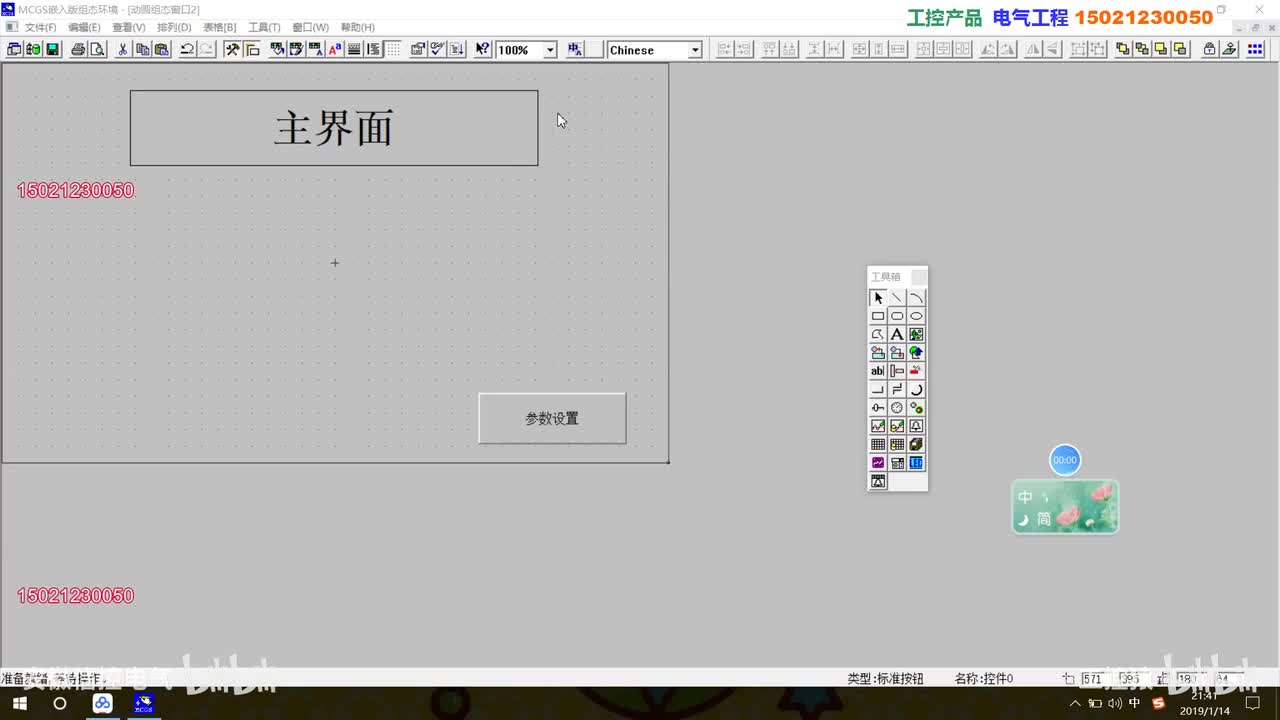Open the 查看(V) menu
The width and height of the screenshot is (1280, 720).
pyautogui.click(x=128, y=27)
